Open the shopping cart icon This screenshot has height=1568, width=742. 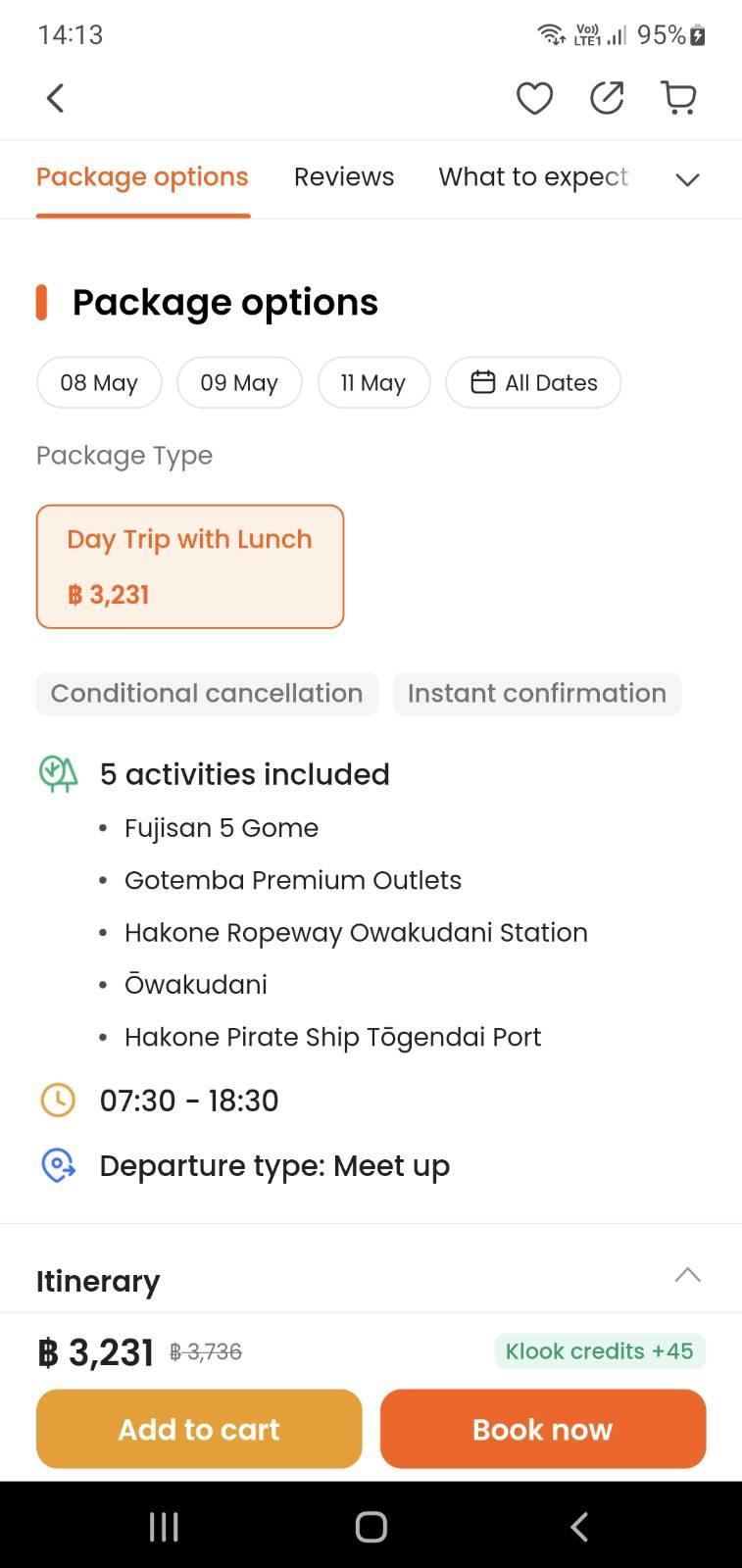point(678,98)
